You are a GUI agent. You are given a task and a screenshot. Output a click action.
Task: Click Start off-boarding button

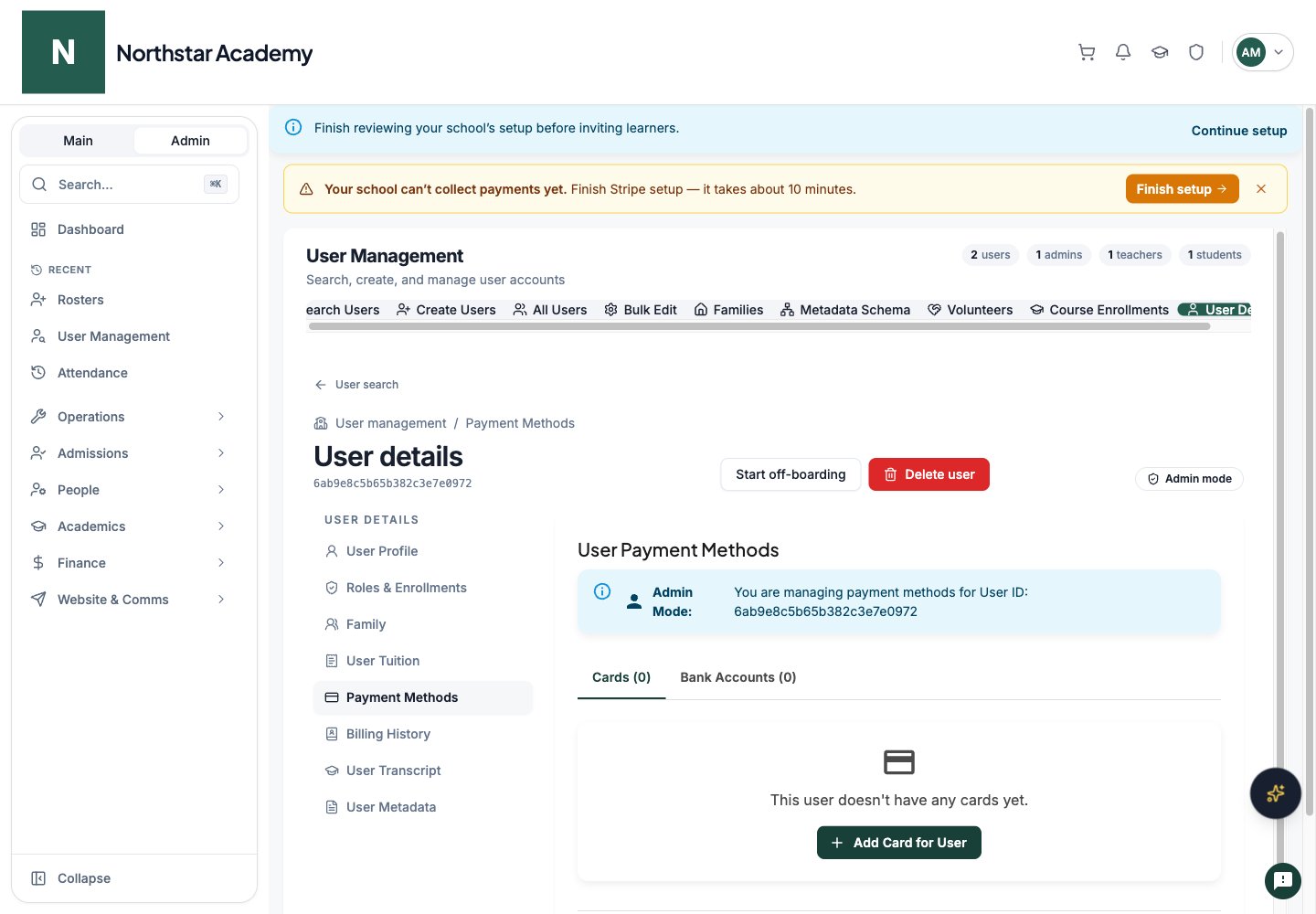click(x=791, y=474)
